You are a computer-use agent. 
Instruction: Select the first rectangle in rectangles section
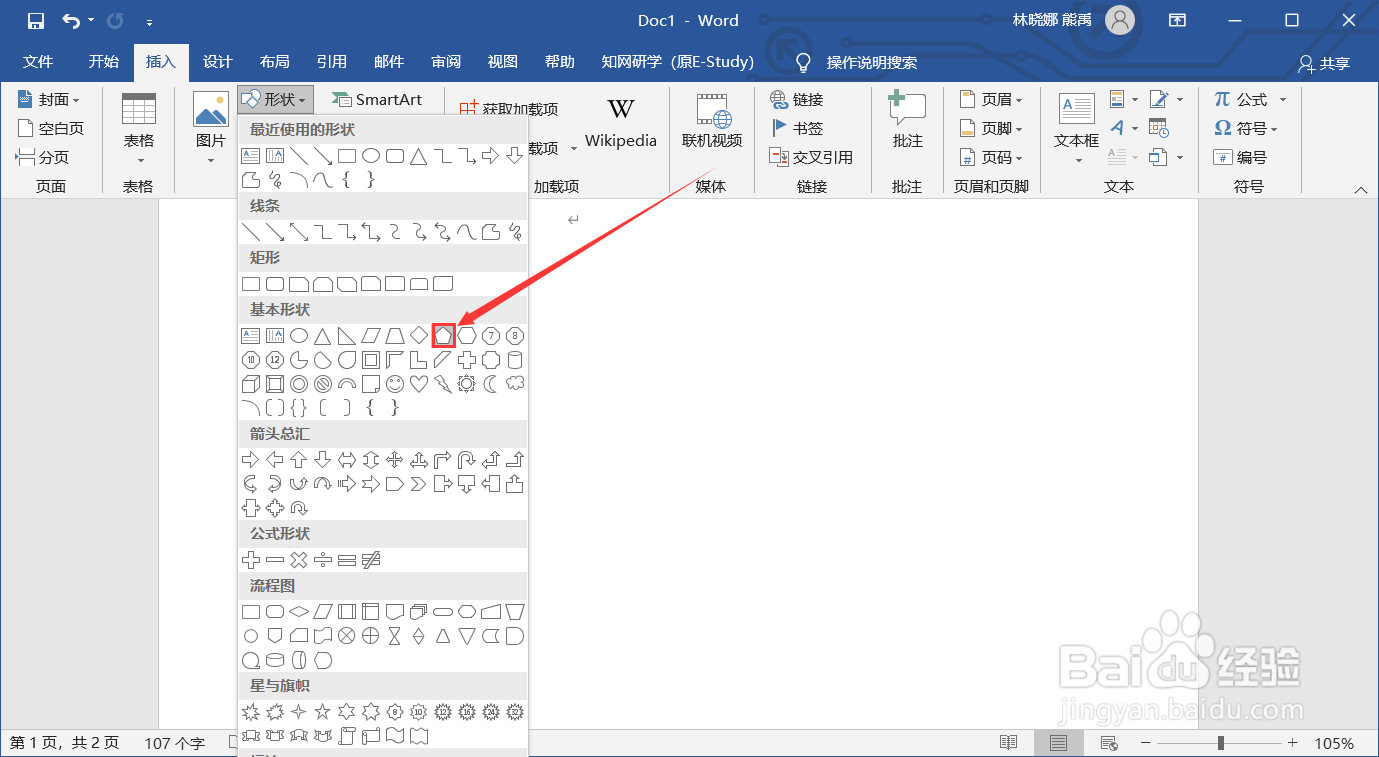pyautogui.click(x=251, y=283)
